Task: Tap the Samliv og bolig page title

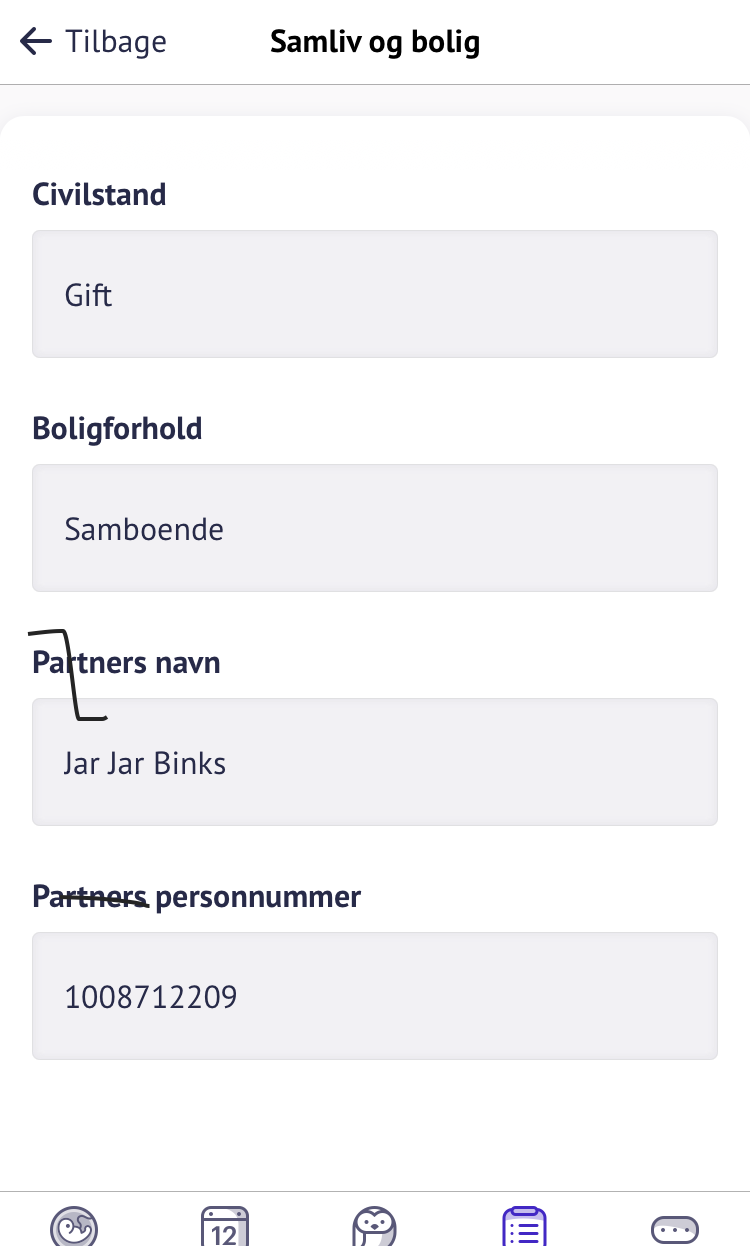Action: pyautogui.click(x=375, y=43)
